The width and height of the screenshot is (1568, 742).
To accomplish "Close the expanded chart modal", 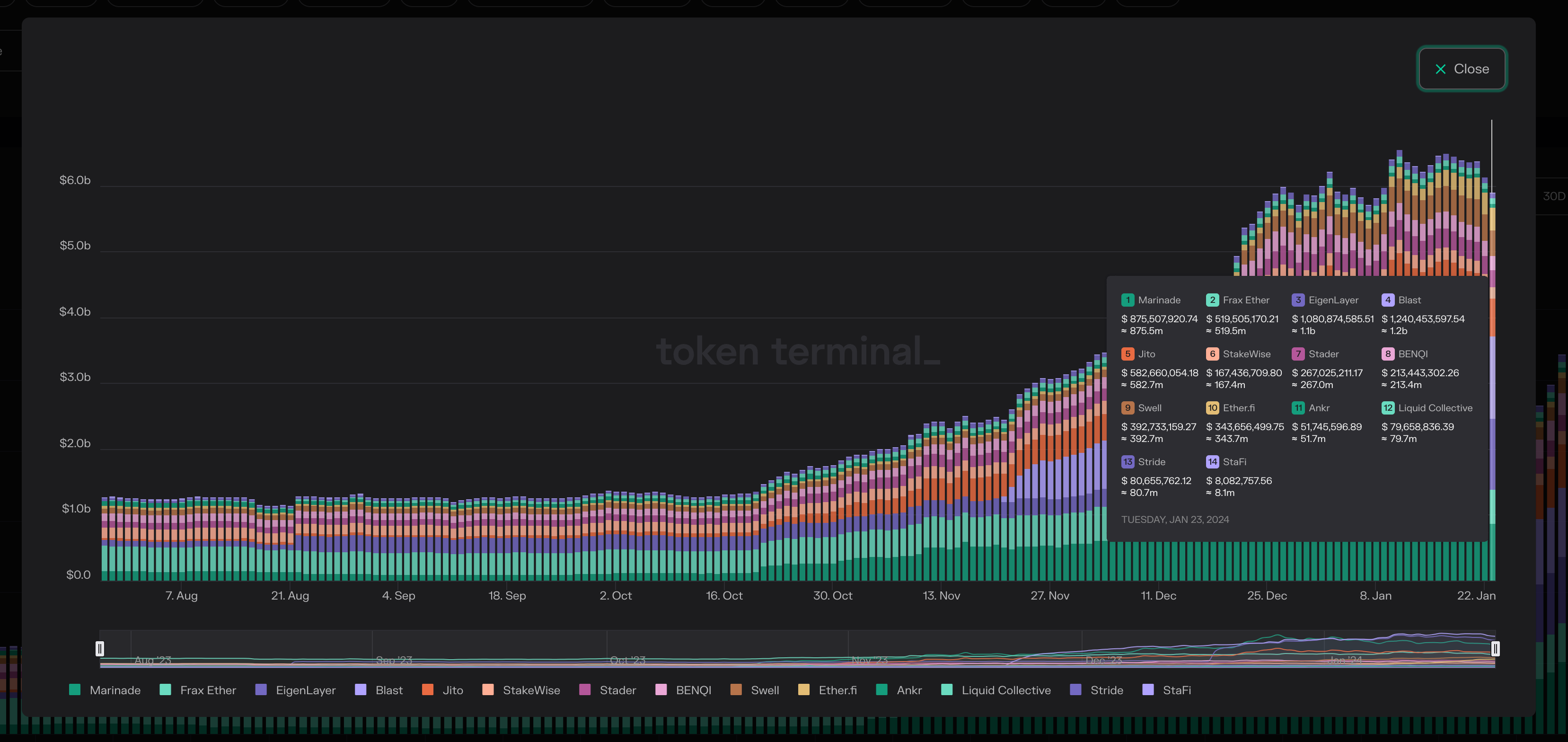I will pyautogui.click(x=1462, y=69).
